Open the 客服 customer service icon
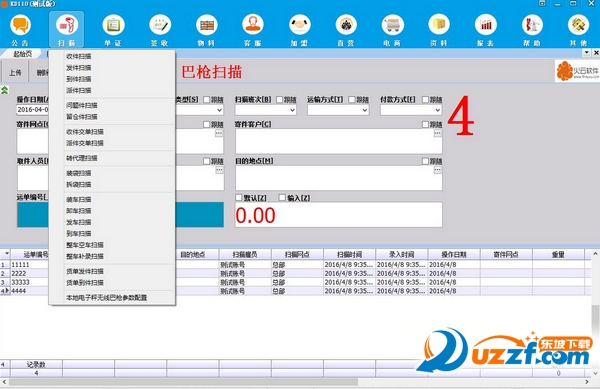Viewport: 600px width, 389px height. coord(253,25)
